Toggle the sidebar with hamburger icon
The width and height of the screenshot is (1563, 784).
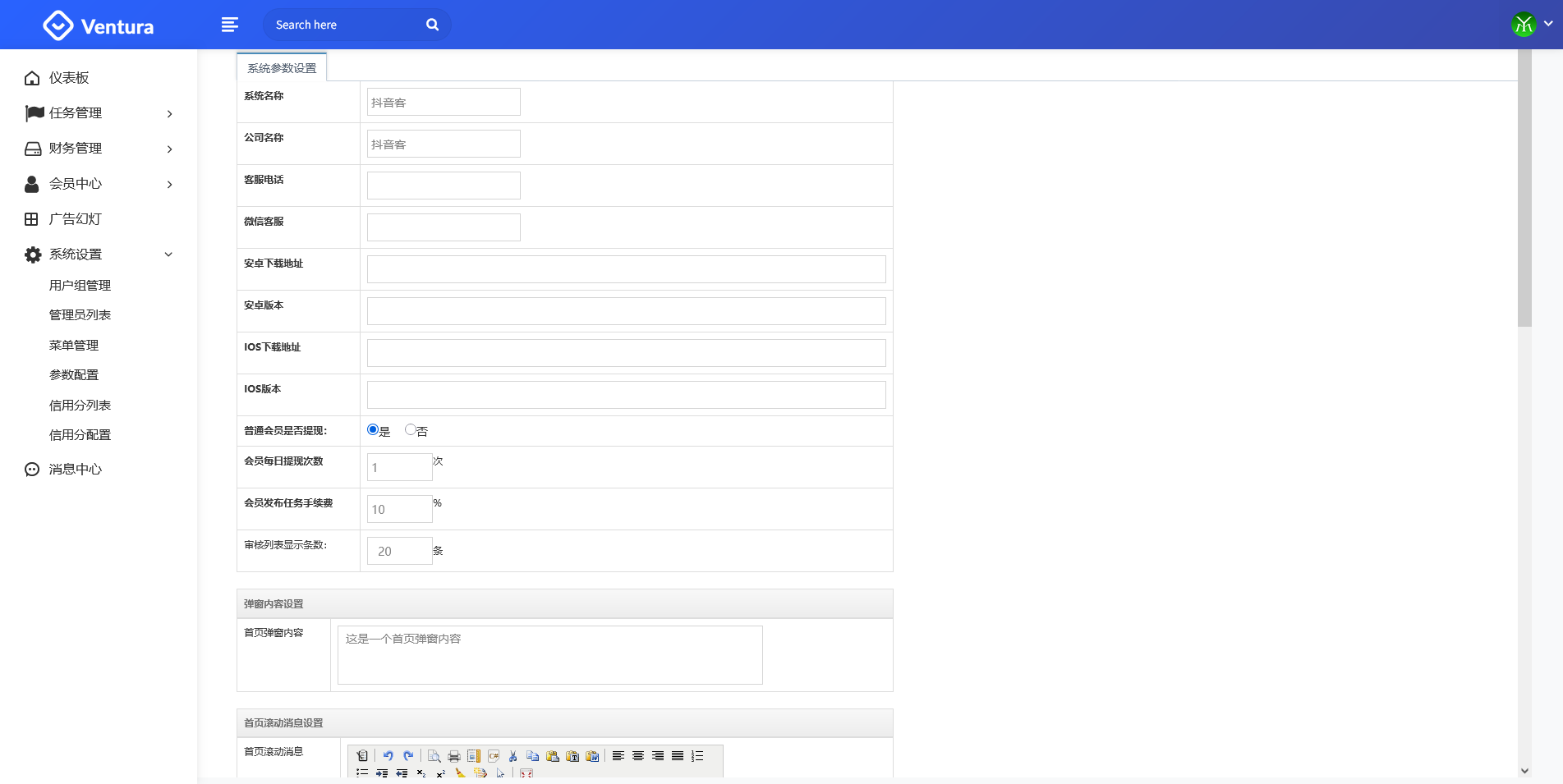pos(230,25)
